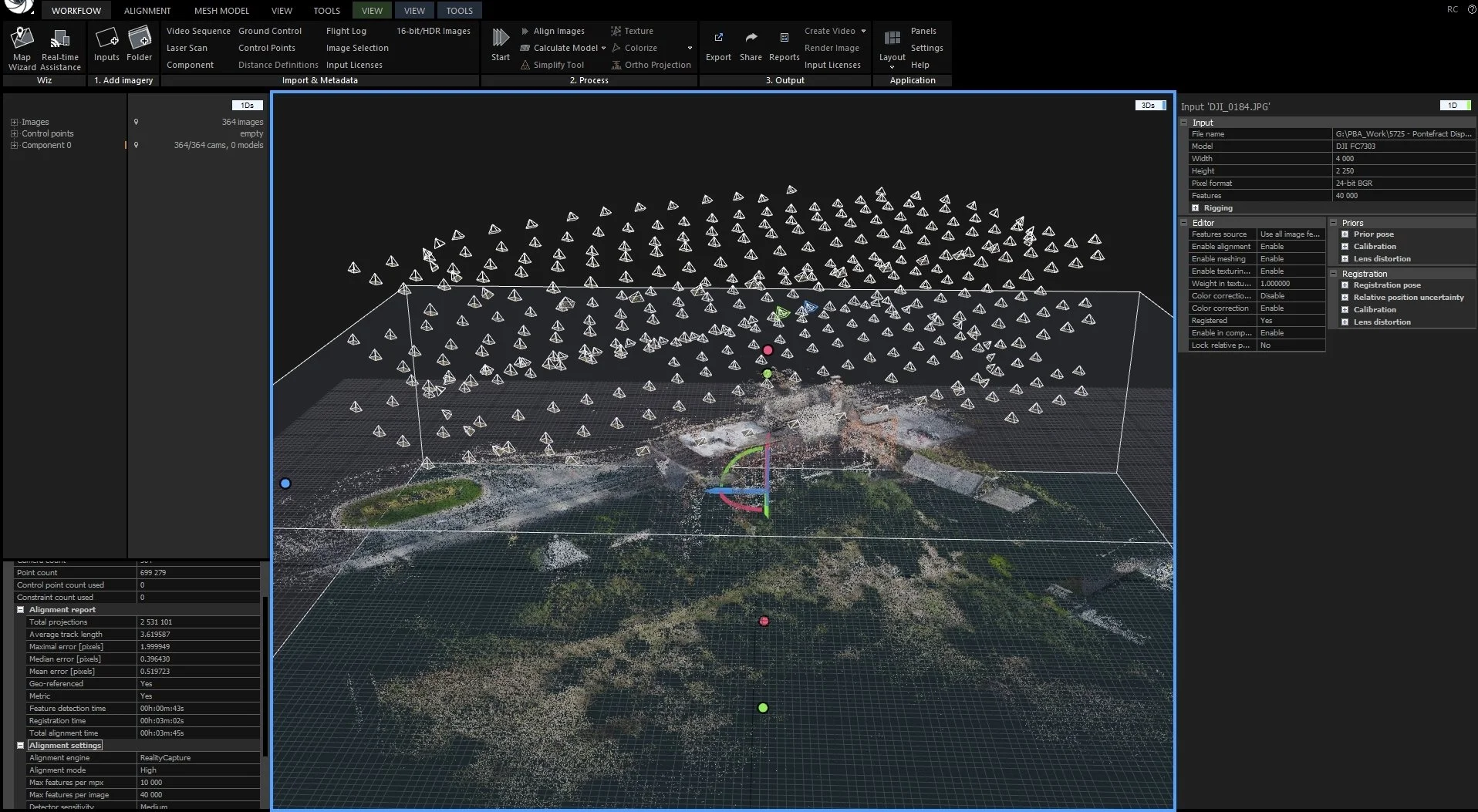The image size is (1478, 812).
Task: Open the TOOLS menu tab
Action: 326,10
